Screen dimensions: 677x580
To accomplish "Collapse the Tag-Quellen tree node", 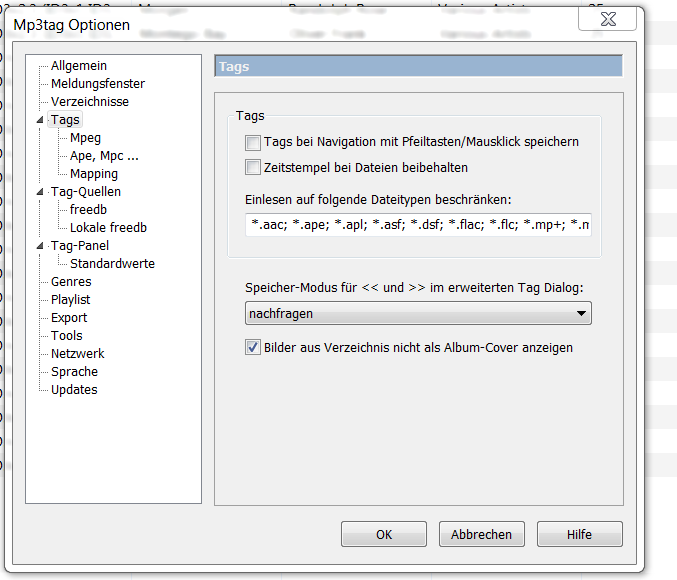I will click(x=40, y=192).
